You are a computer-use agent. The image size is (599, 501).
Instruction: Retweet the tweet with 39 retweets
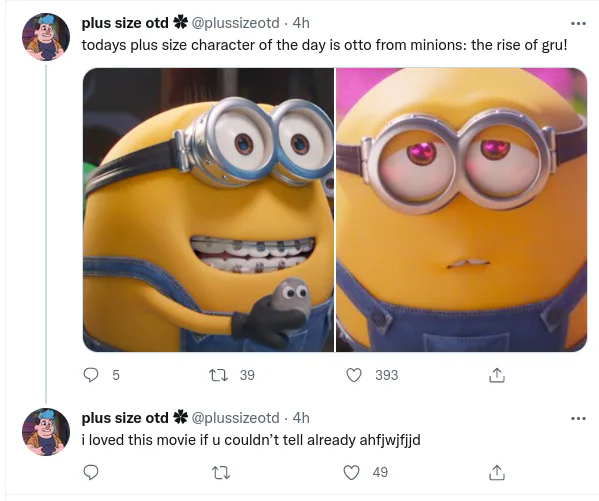coord(220,375)
